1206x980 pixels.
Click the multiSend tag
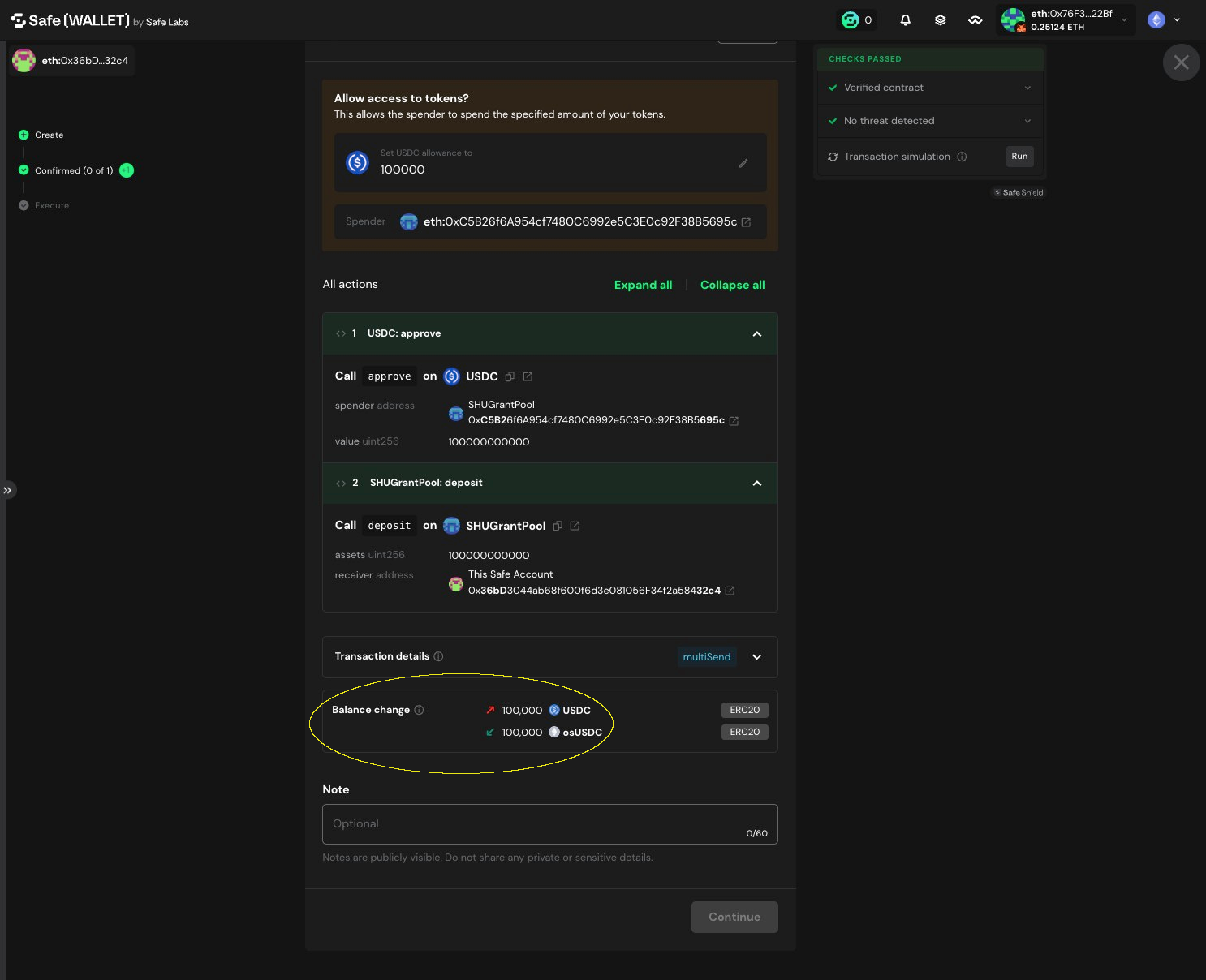point(707,657)
